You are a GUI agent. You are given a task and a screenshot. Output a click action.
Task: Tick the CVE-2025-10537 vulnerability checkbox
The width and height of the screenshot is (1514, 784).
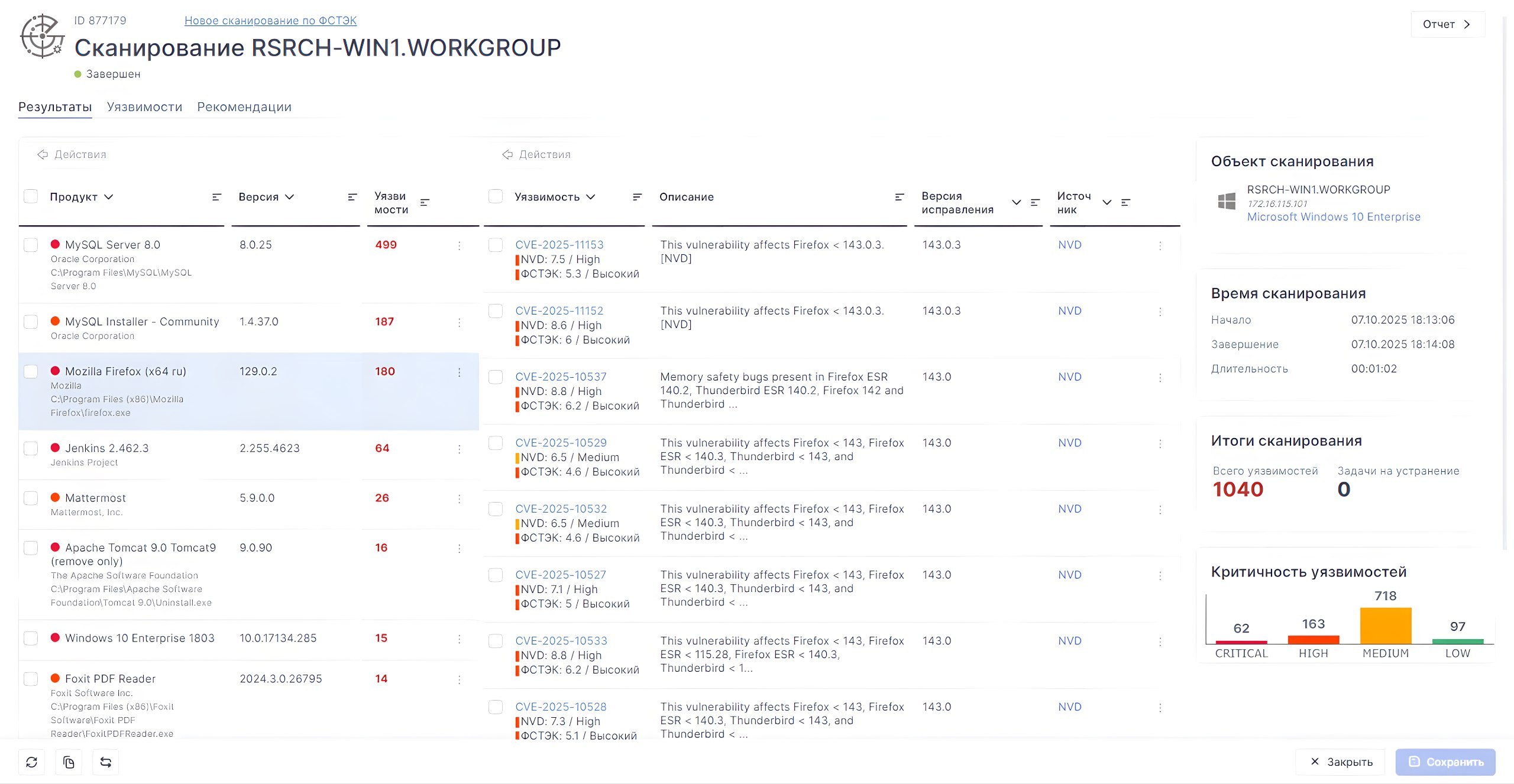pyautogui.click(x=496, y=377)
